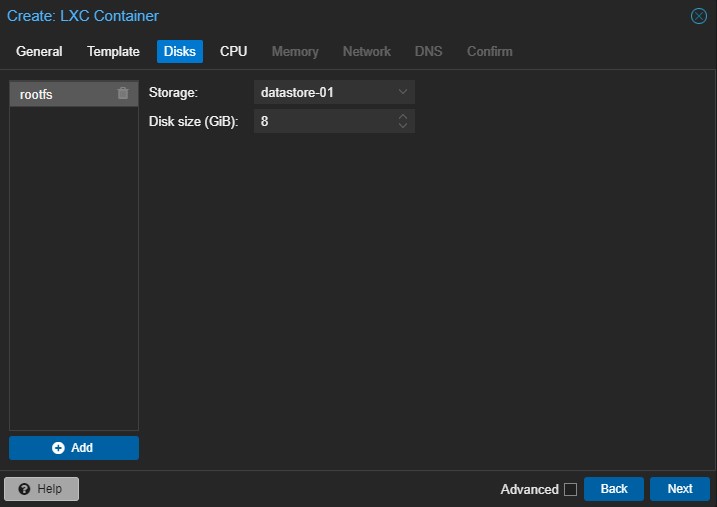Increase disk size with up arrow
The image size is (717, 507).
[x=403, y=116]
